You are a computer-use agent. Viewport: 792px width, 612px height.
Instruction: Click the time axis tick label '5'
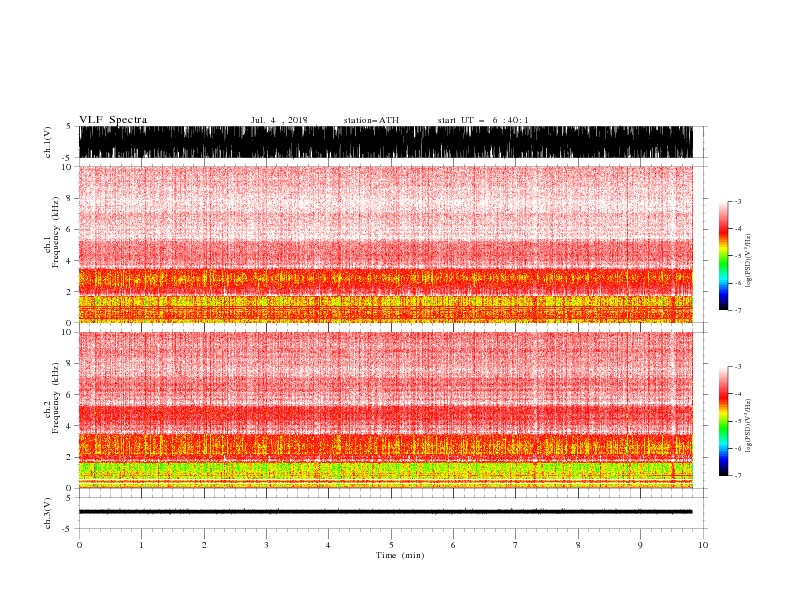(x=391, y=545)
